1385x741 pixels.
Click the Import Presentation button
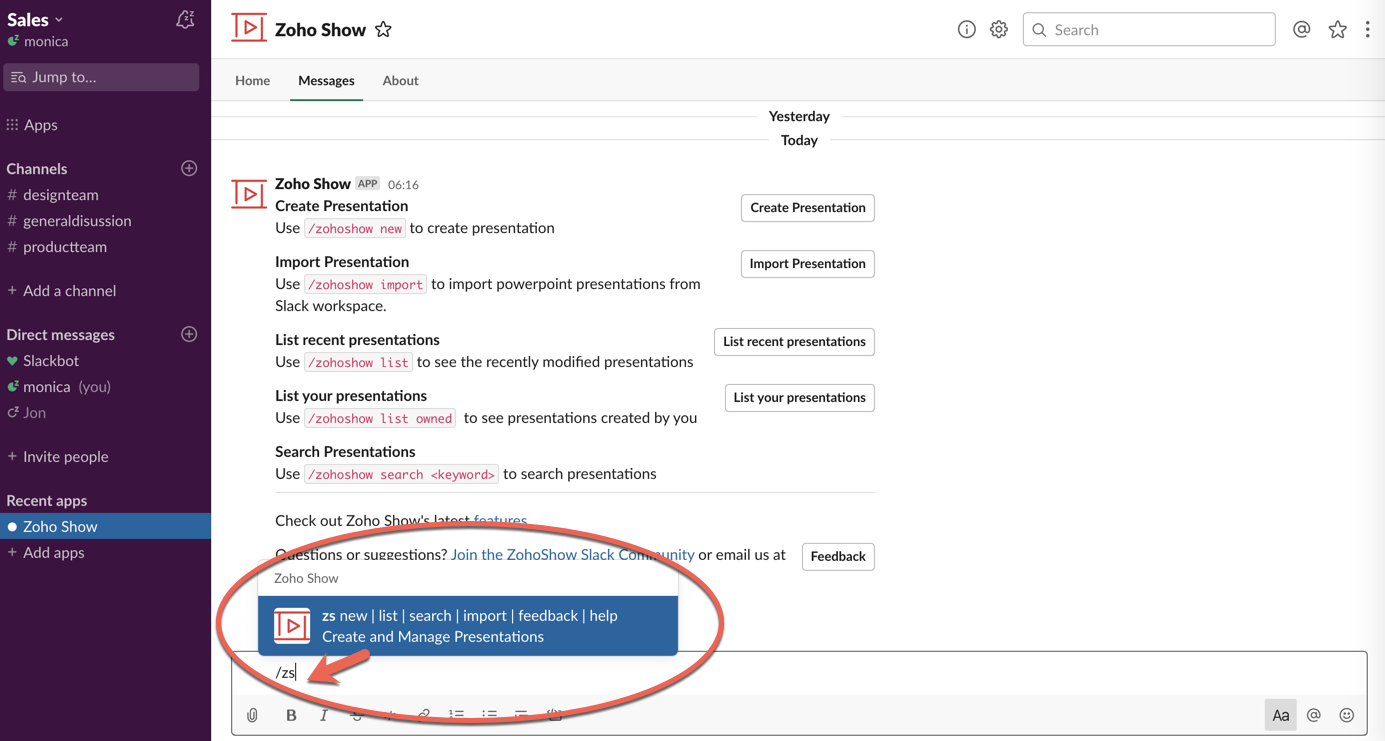[808, 264]
